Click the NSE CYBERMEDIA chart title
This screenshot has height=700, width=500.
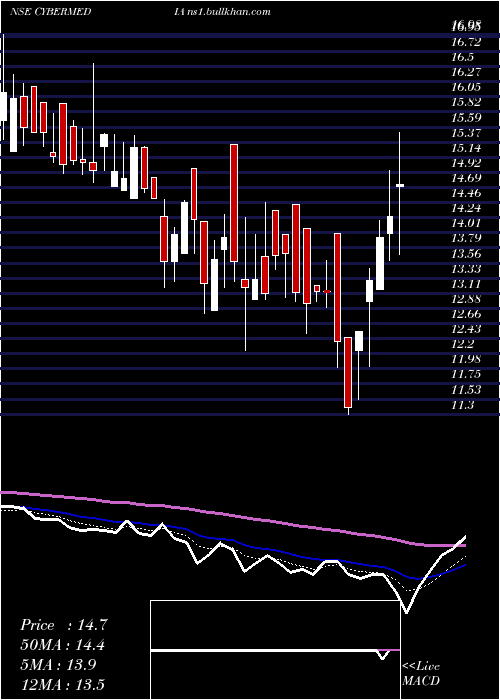pos(96,12)
